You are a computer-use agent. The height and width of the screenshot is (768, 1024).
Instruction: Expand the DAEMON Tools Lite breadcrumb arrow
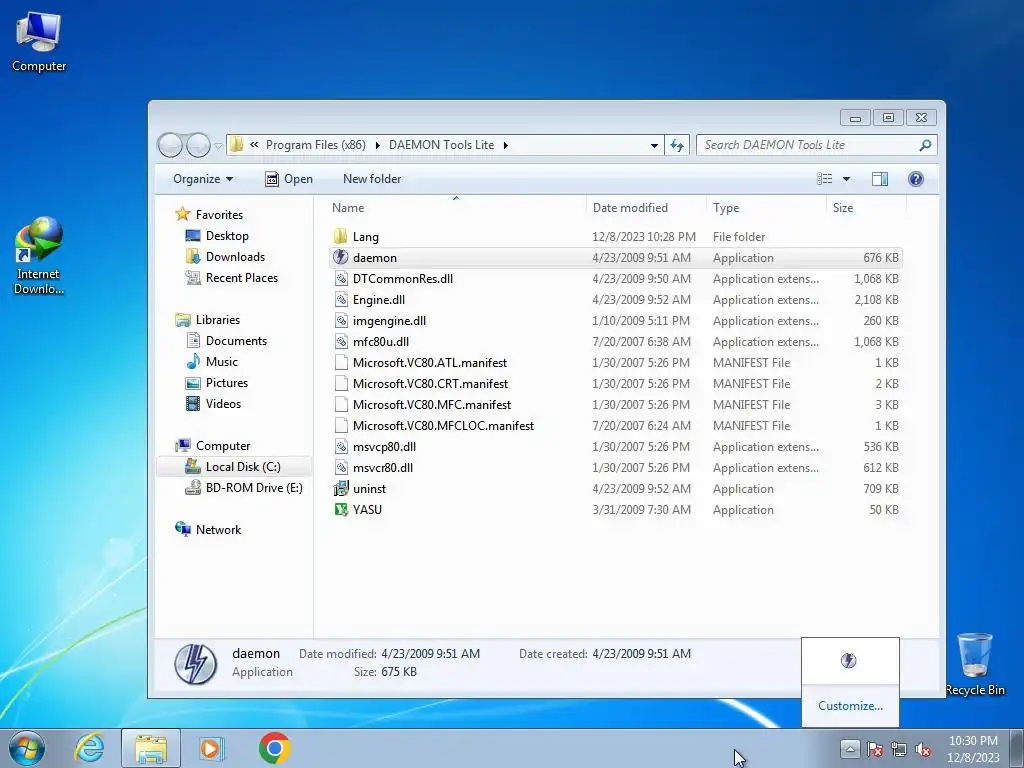click(505, 145)
